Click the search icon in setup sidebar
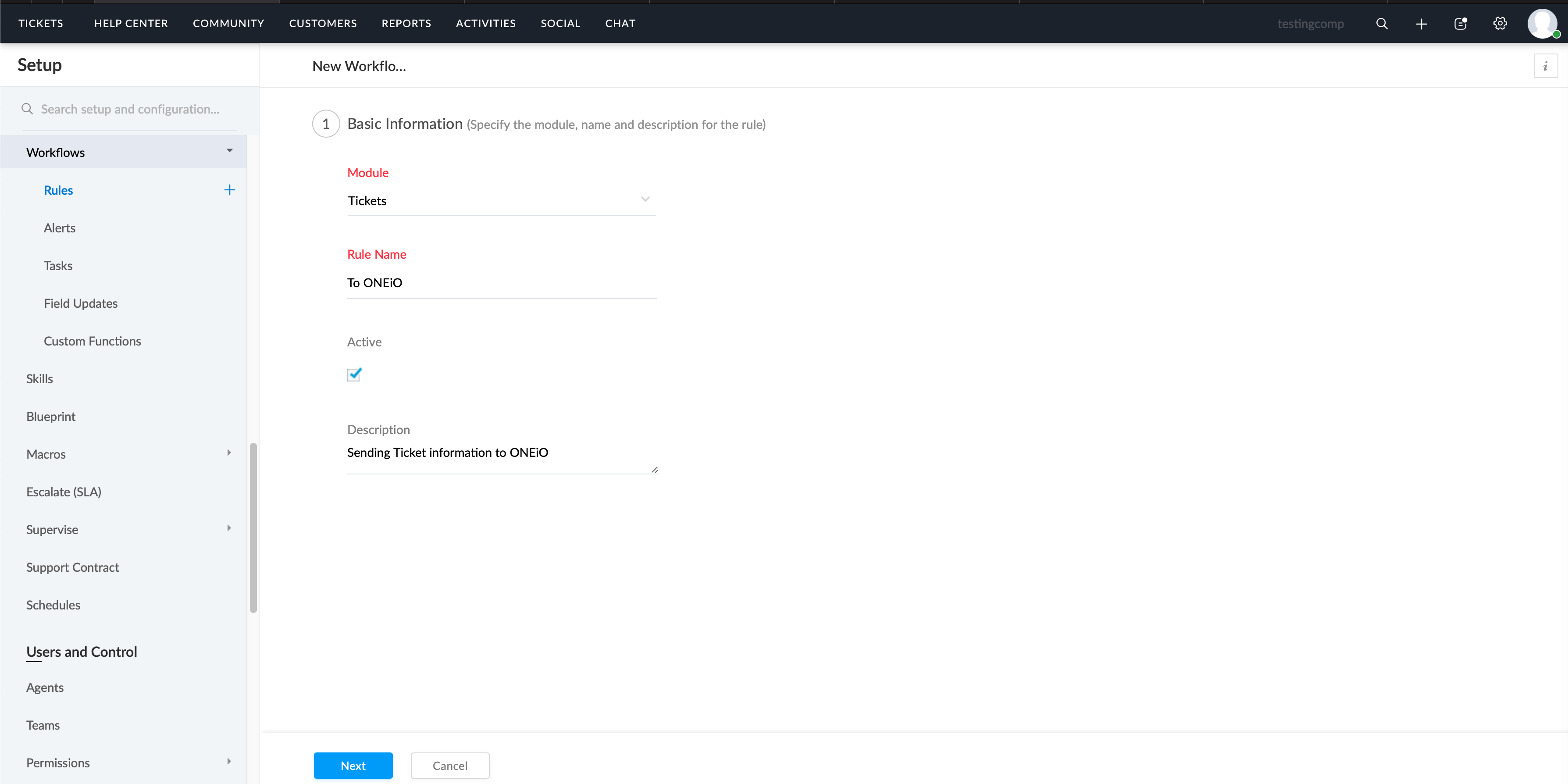The width and height of the screenshot is (1568, 784). tap(27, 109)
